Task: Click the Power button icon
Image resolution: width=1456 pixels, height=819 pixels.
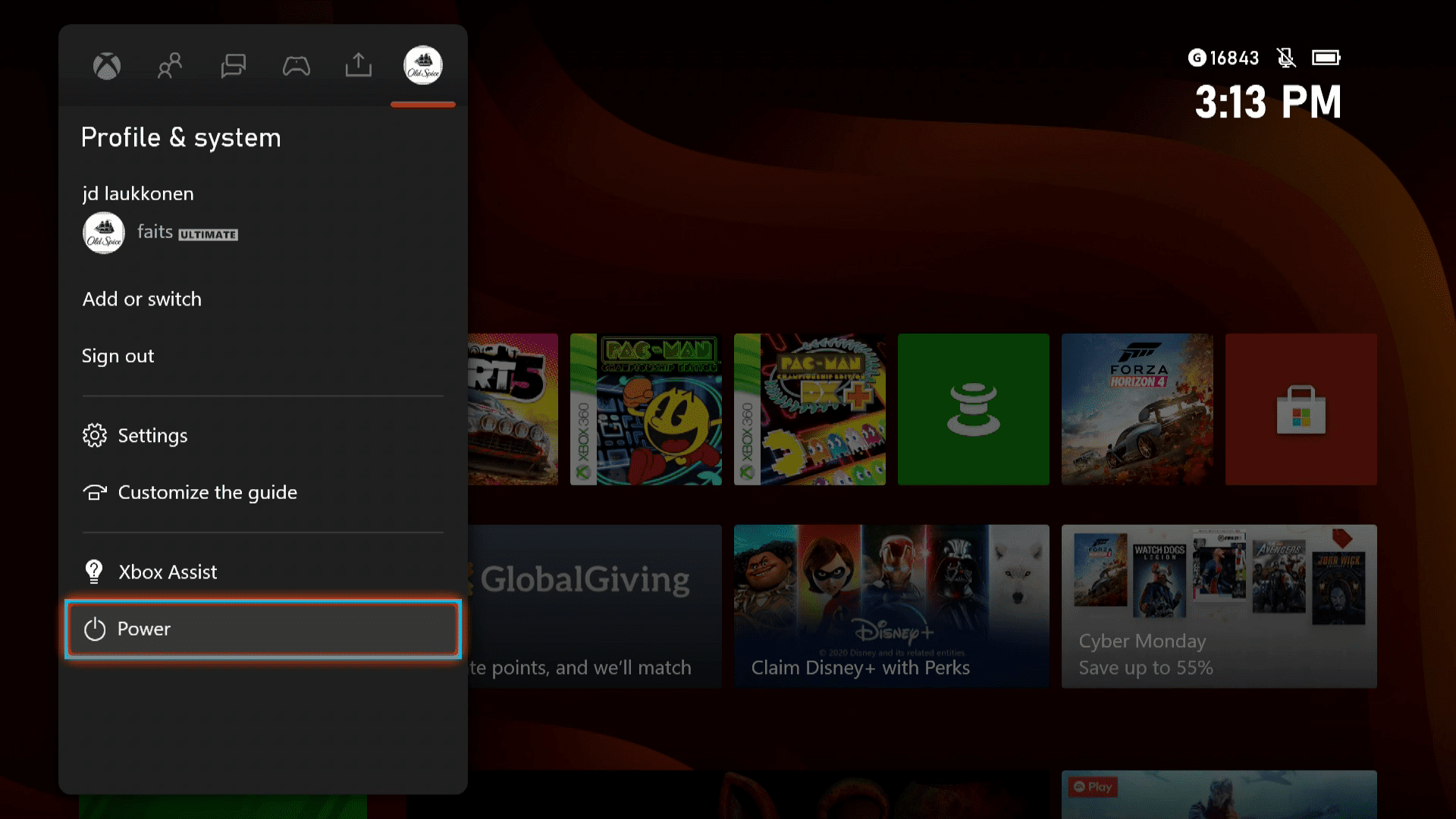Action: 93,628
